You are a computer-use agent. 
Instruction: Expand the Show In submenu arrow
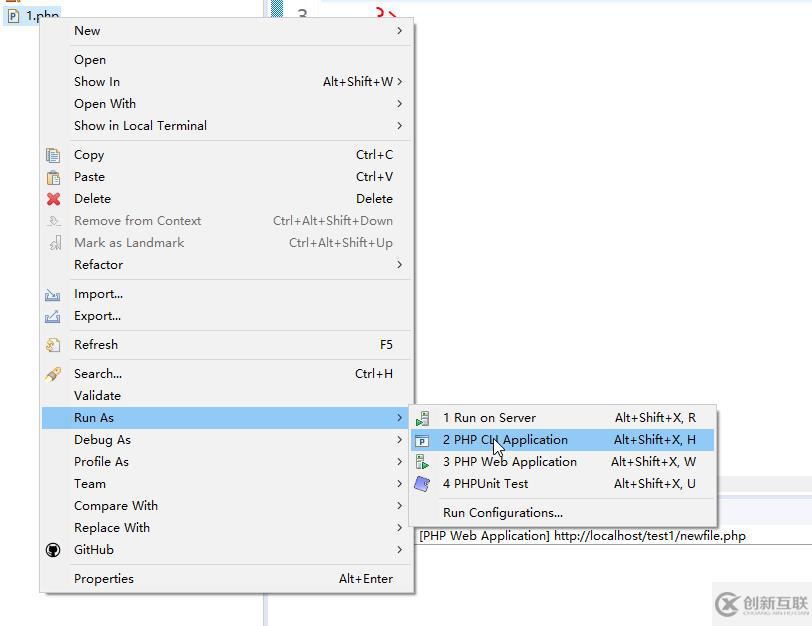pos(399,82)
